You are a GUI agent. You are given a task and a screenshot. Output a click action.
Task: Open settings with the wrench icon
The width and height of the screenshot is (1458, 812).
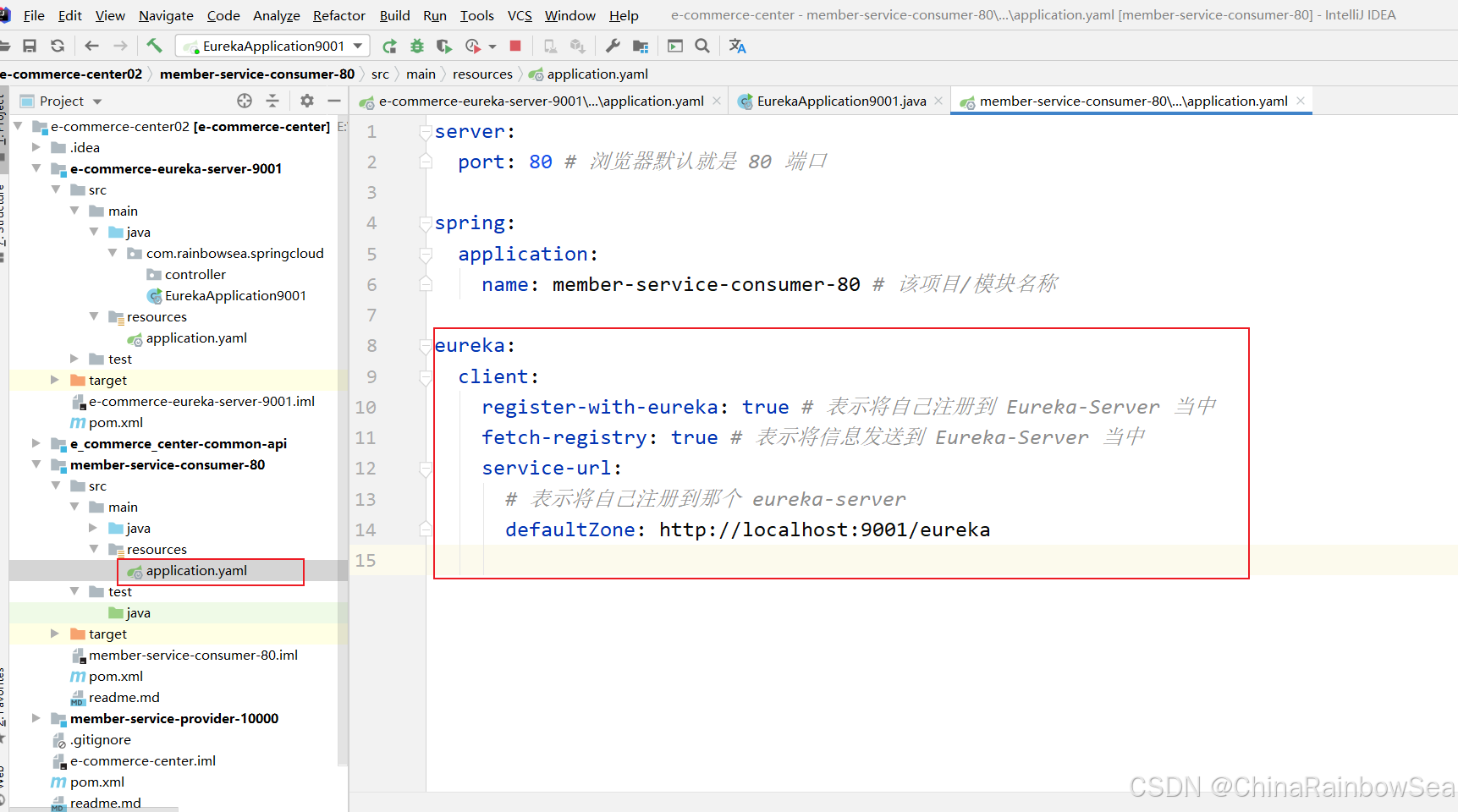613,46
